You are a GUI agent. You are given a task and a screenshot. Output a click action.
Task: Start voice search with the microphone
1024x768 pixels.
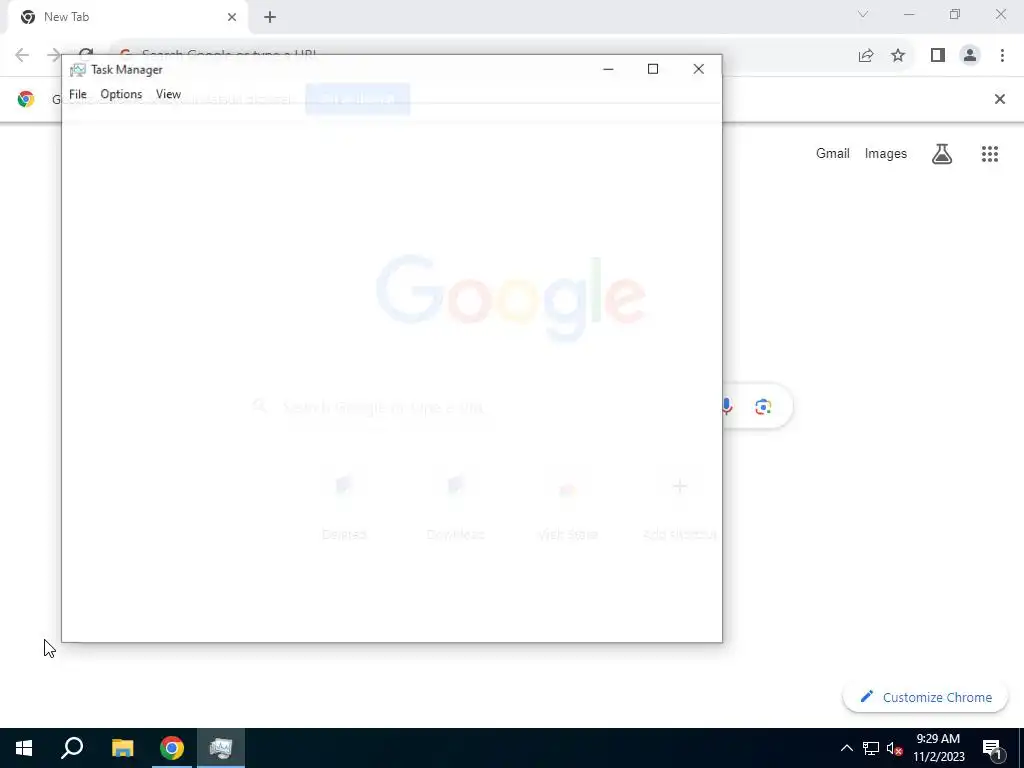(727, 407)
